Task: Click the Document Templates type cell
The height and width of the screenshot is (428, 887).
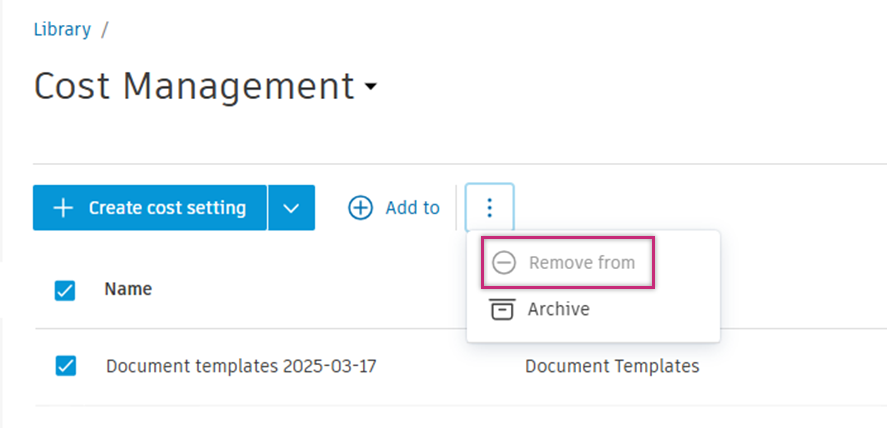Action: coord(611,366)
